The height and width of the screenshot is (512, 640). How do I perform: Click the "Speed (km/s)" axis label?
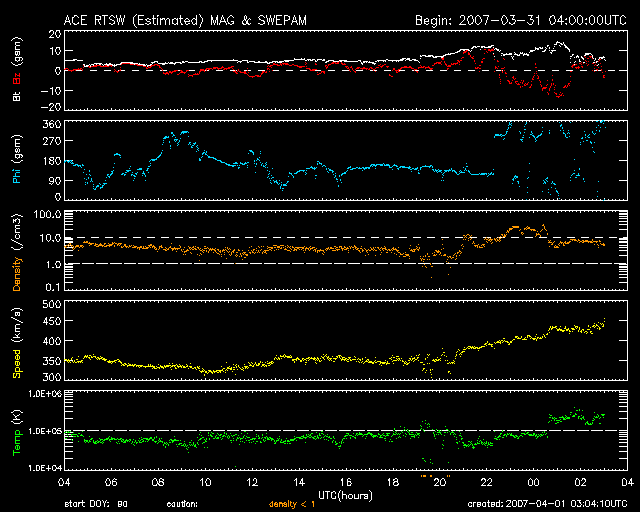tap(17, 343)
